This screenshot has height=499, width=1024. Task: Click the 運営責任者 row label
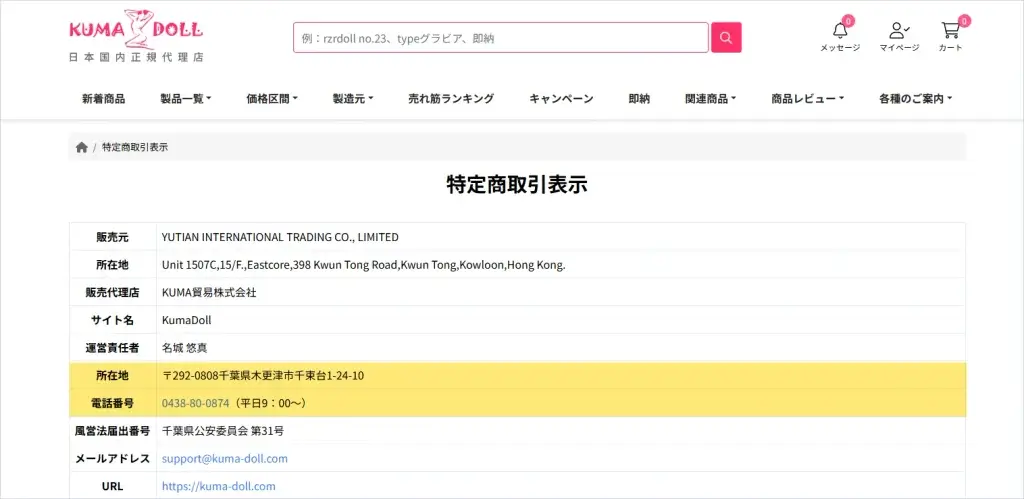[112, 347]
